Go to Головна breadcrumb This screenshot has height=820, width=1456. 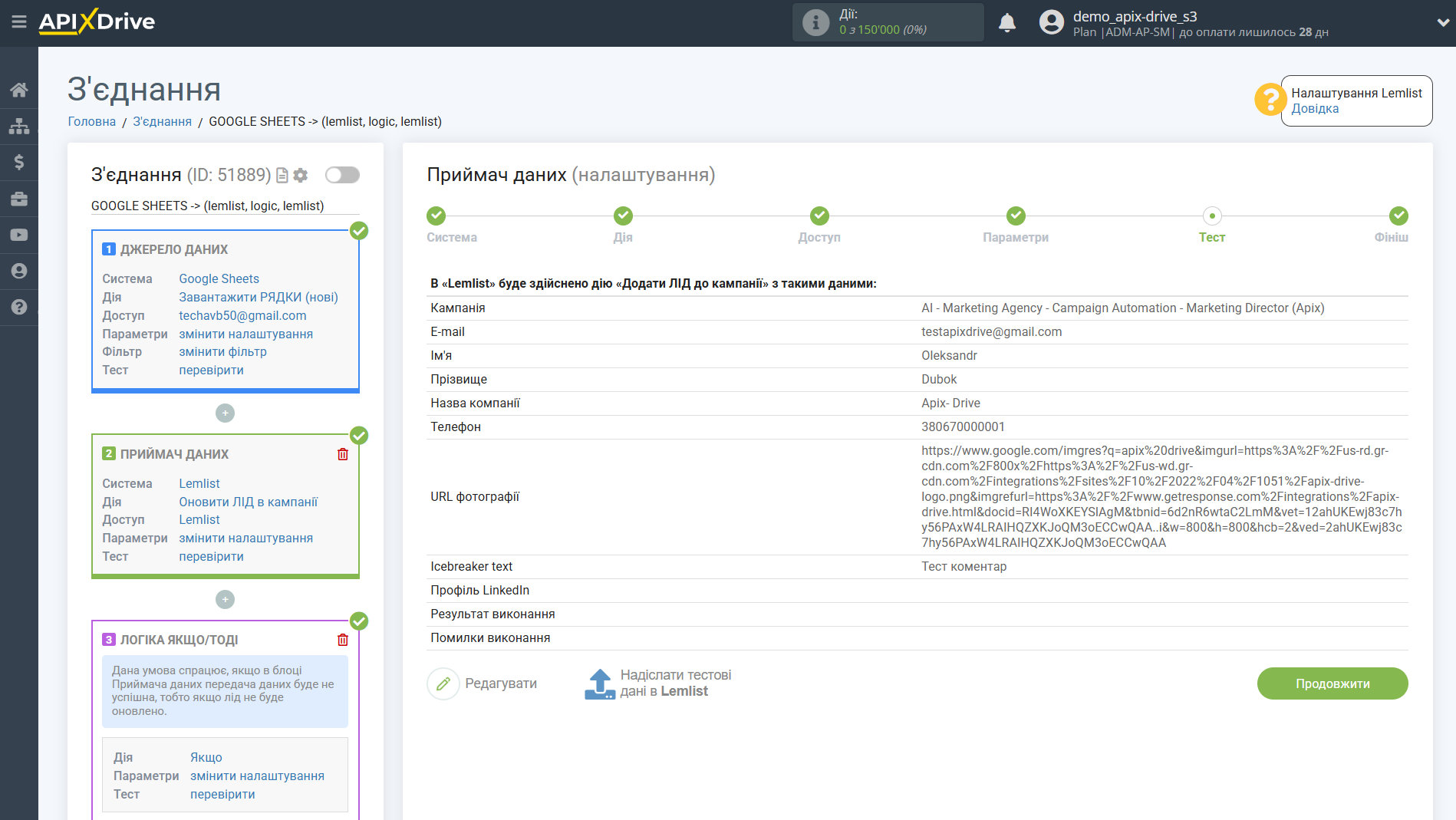point(92,121)
